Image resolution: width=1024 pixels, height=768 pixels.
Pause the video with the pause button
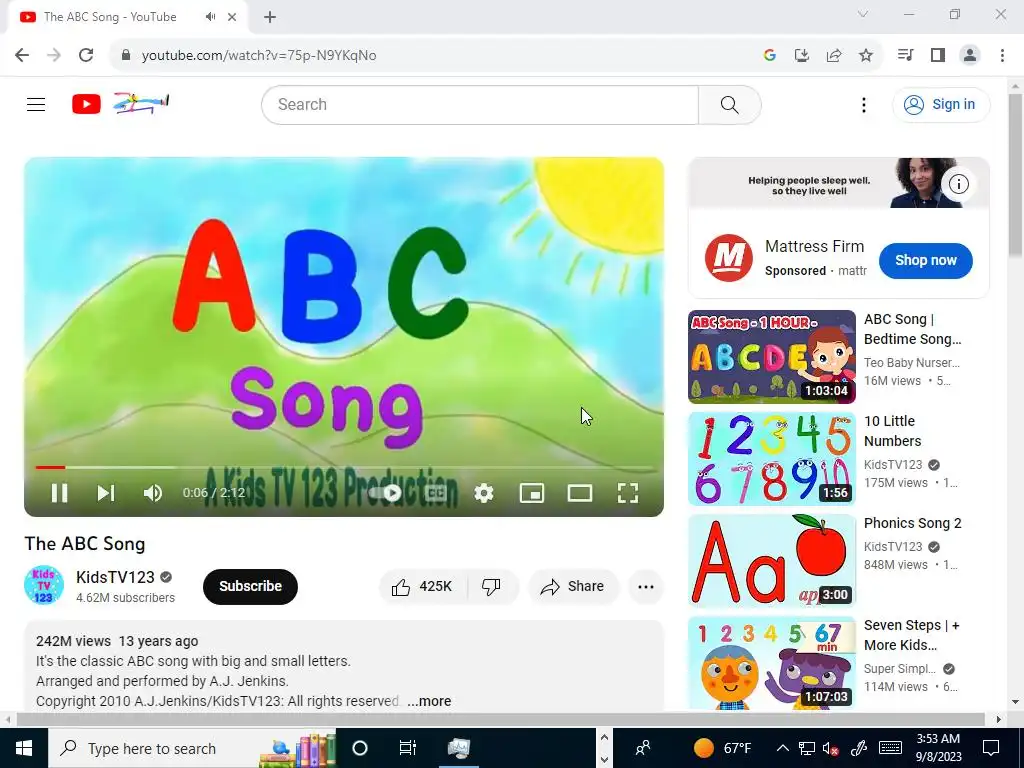(59, 493)
